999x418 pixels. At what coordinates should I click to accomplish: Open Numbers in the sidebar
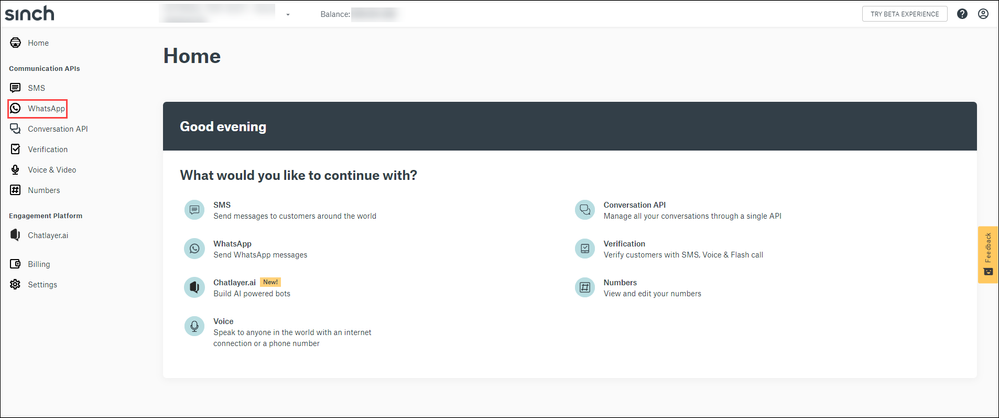click(x=44, y=190)
